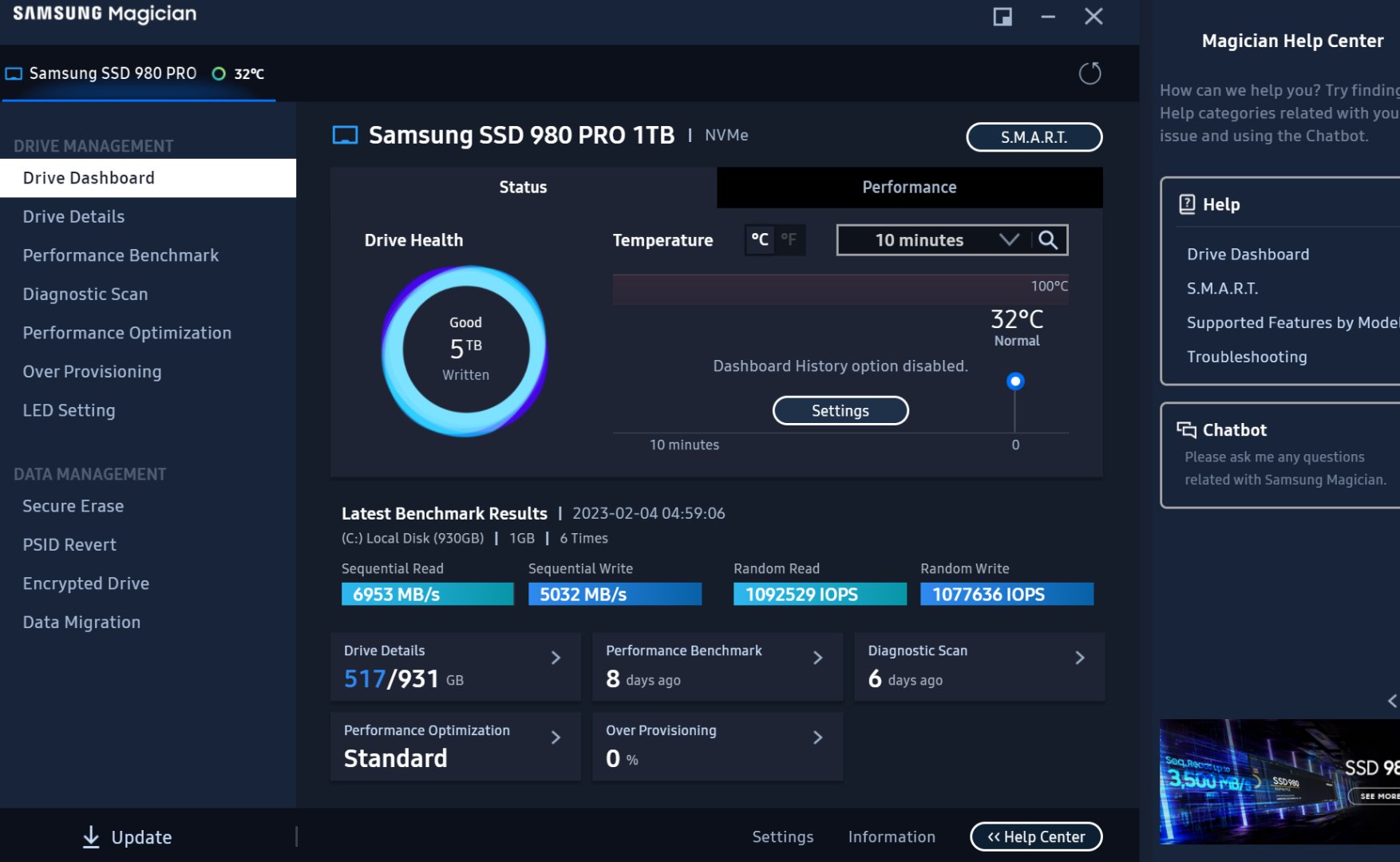
Task: Click the drive icon in the Samsung SSD 980 PRO tab
Action: point(14,73)
